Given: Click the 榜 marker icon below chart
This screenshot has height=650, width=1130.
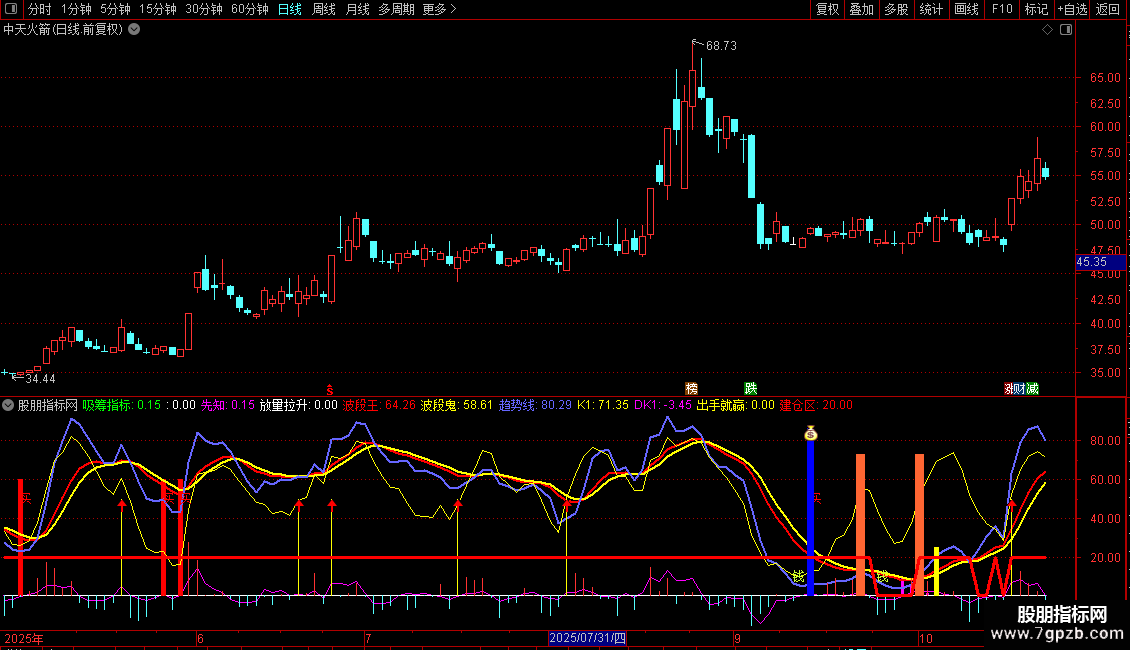Looking at the screenshot, I should coord(691,388).
